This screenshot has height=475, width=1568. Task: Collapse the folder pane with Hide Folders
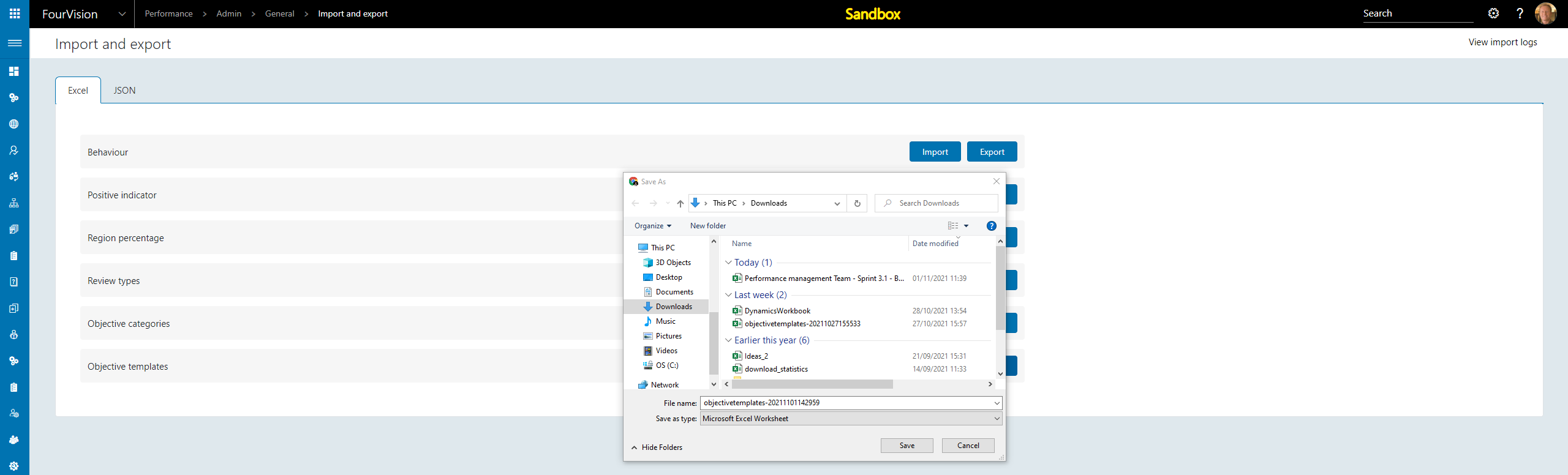tap(657, 447)
